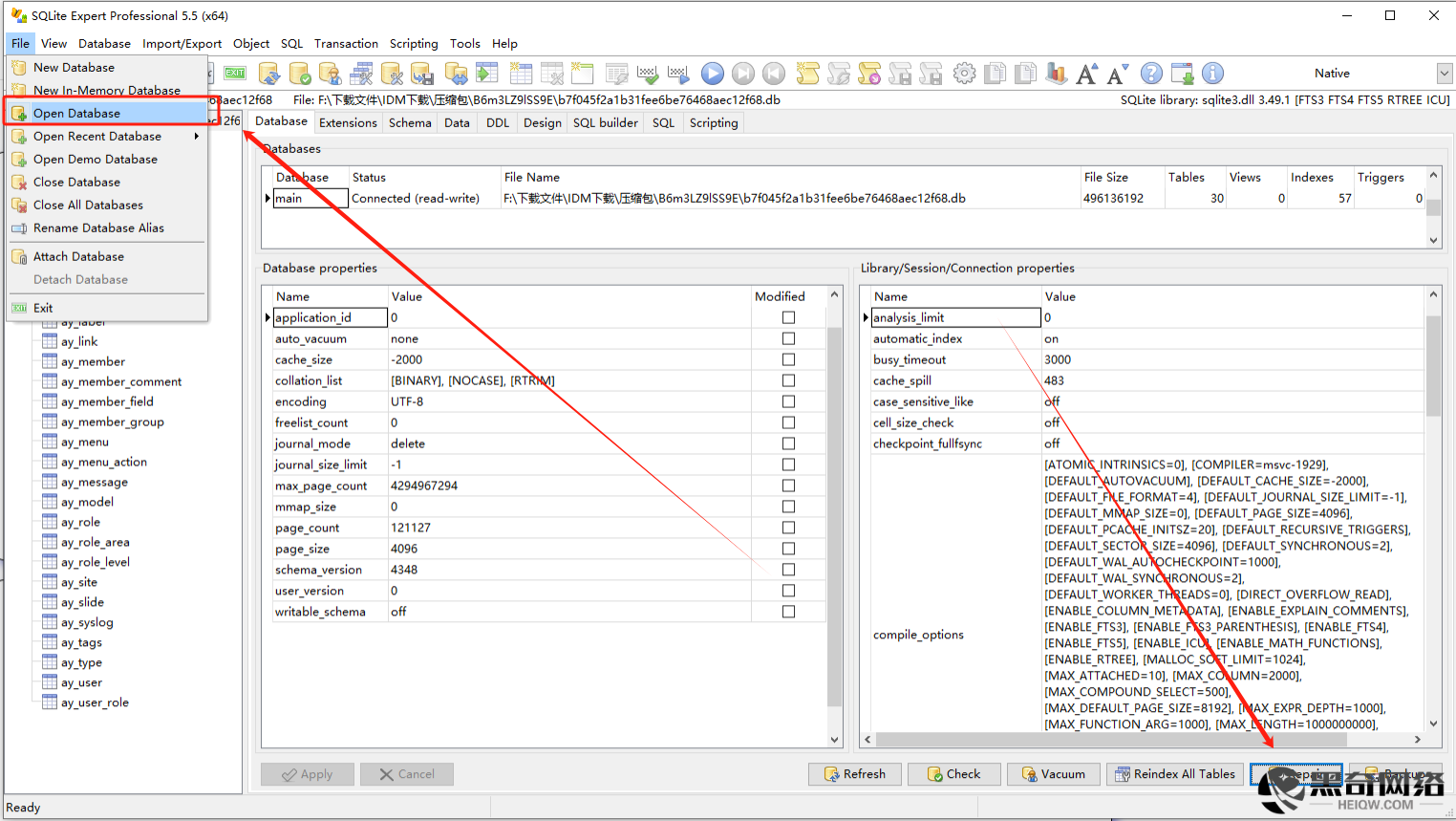
Task: Expand the Open Recent Database submenu
Action: point(107,137)
